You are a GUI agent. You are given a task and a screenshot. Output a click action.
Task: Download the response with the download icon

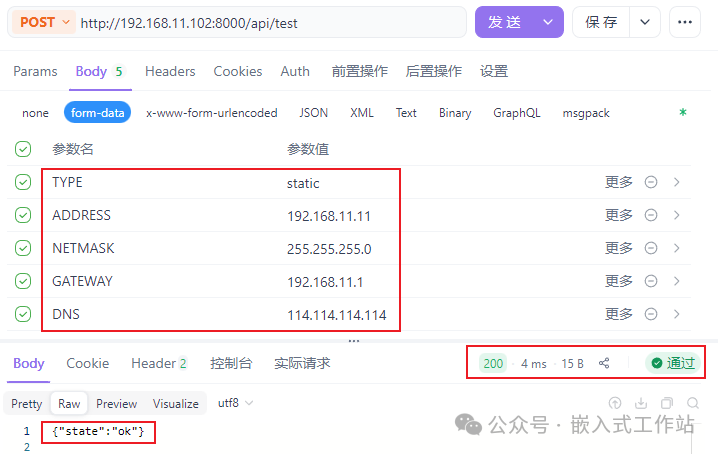tap(641, 403)
